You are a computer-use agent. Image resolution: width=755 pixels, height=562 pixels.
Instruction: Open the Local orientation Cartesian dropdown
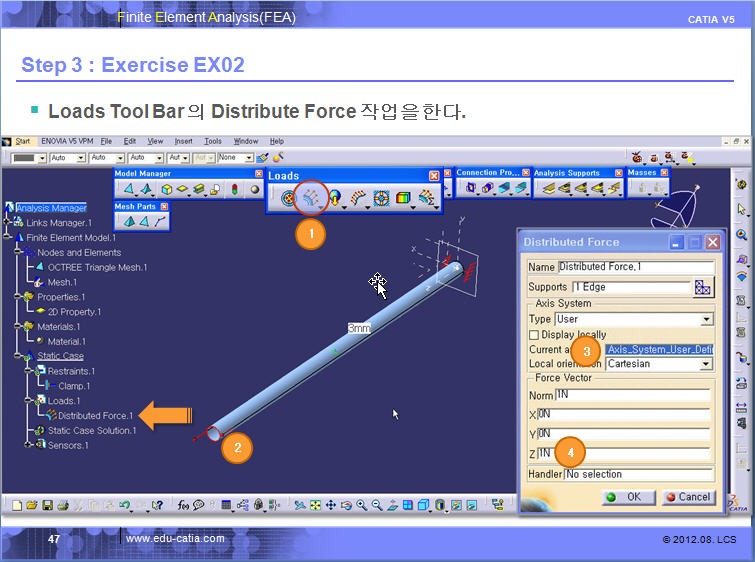point(706,364)
